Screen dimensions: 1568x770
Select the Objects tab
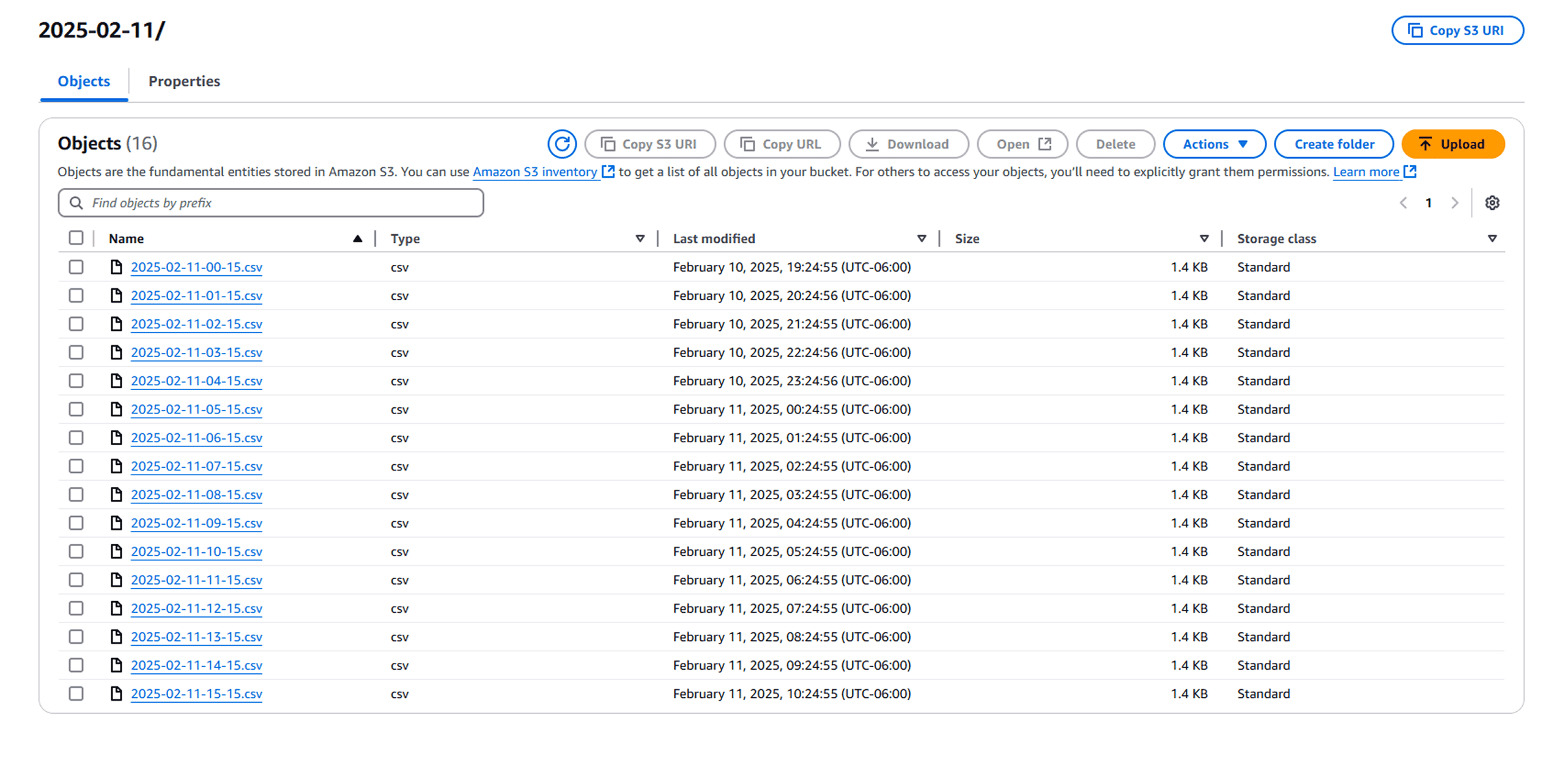(83, 81)
